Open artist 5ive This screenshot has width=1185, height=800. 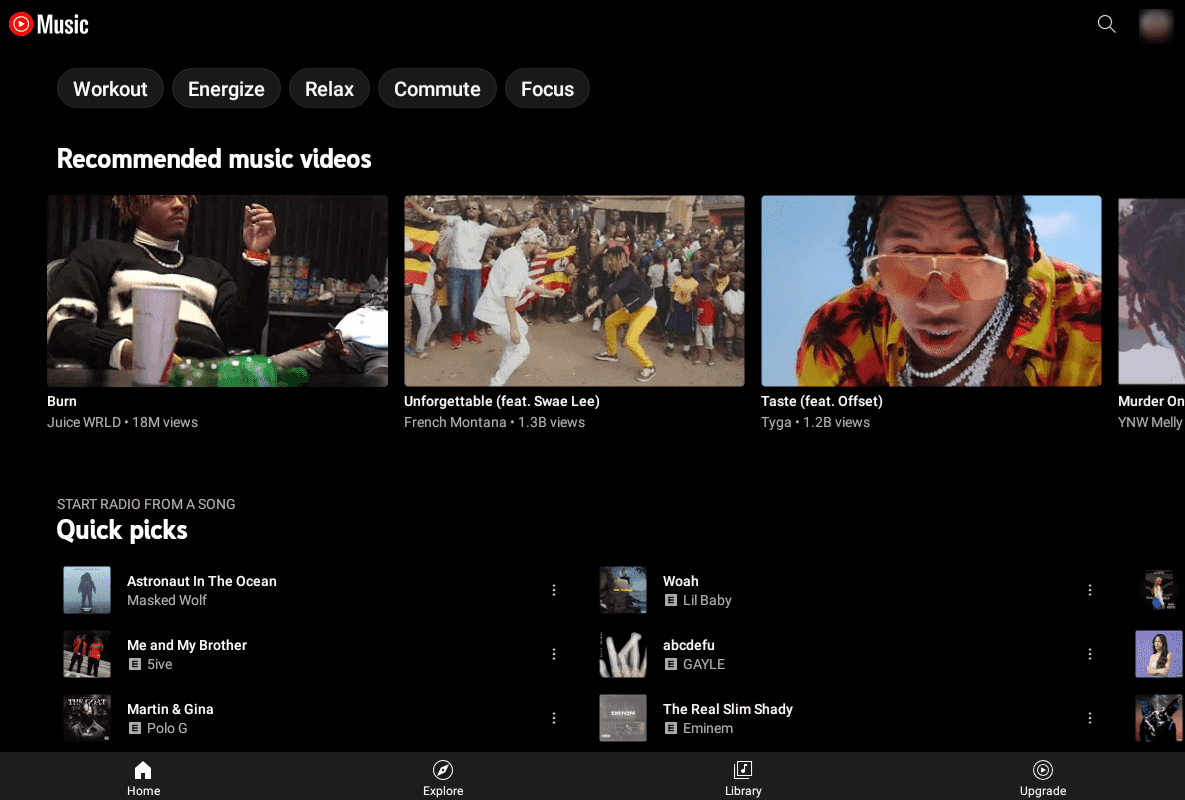[x=159, y=665]
